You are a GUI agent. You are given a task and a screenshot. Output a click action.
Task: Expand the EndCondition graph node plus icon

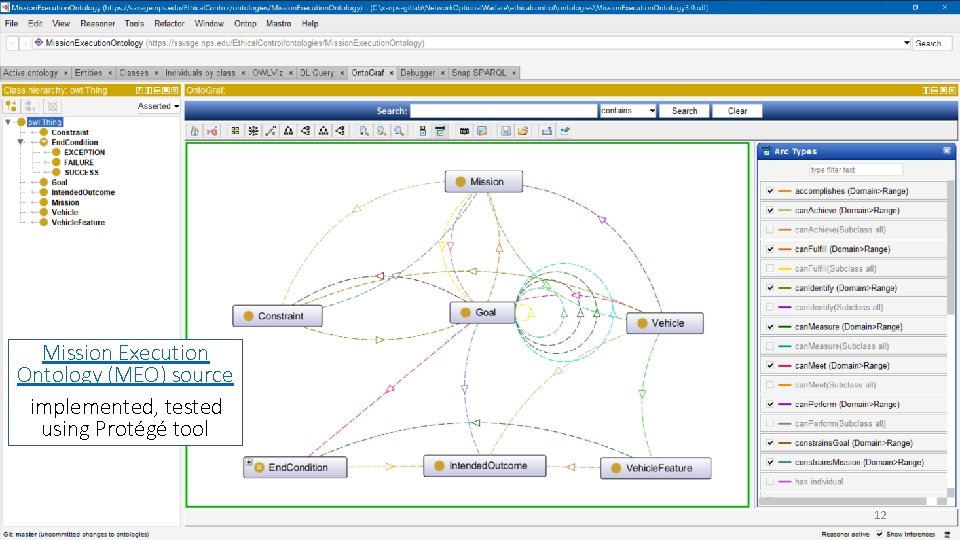click(x=249, y=462)
